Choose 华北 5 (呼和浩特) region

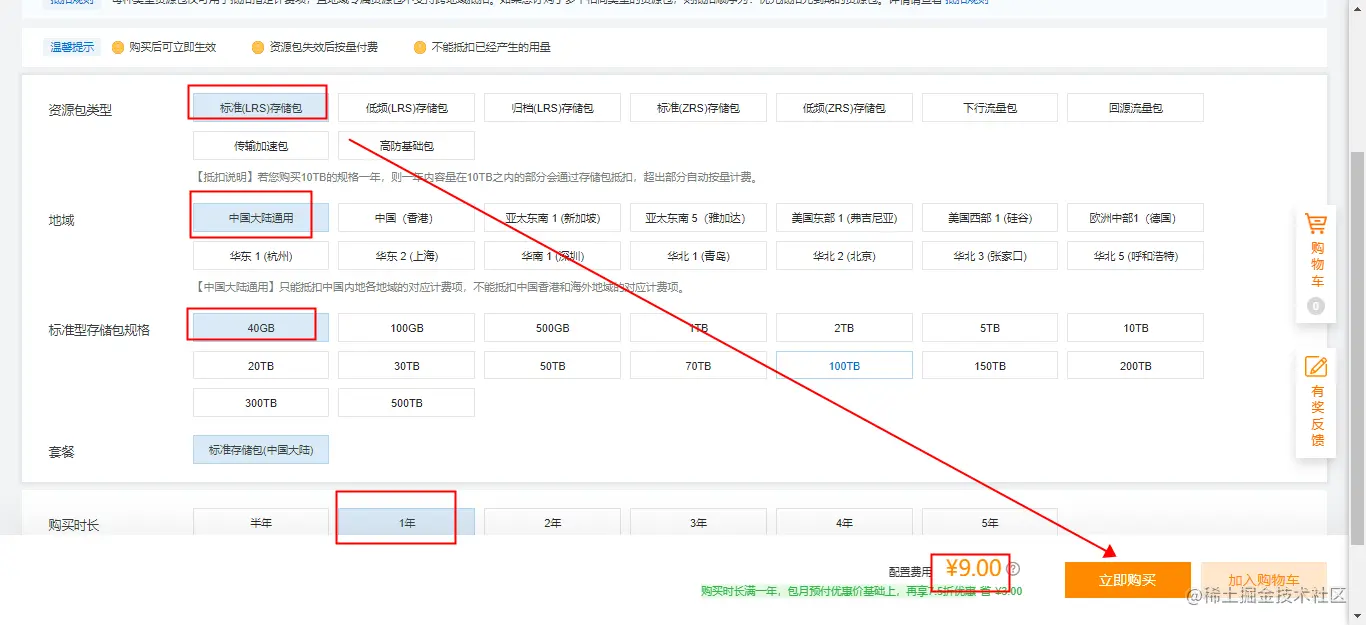click(x=1135, y=256)
